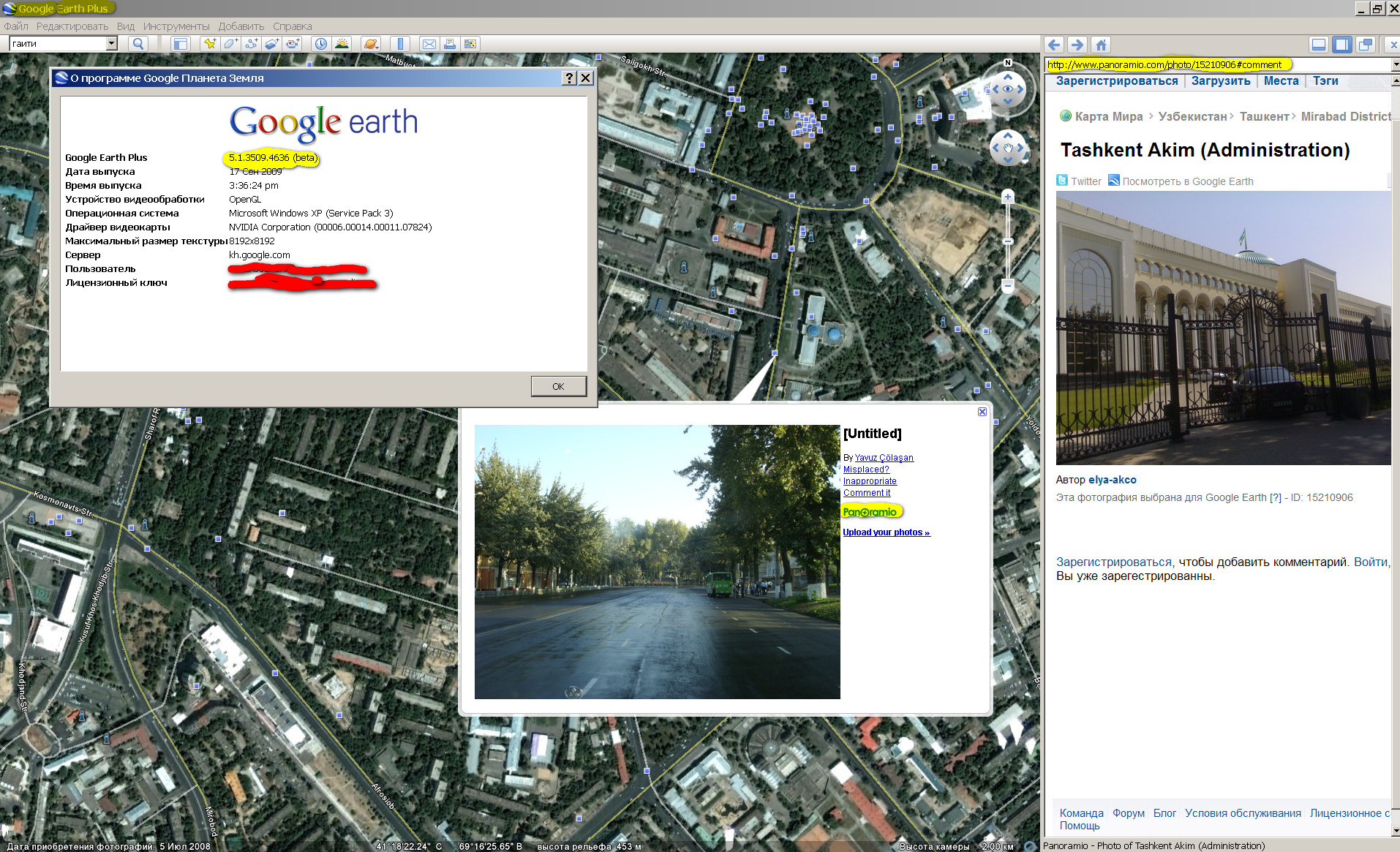Click Ташкент breadcrumb link
This screenshot has height=852, width=1400.
tap(1265, 116)
